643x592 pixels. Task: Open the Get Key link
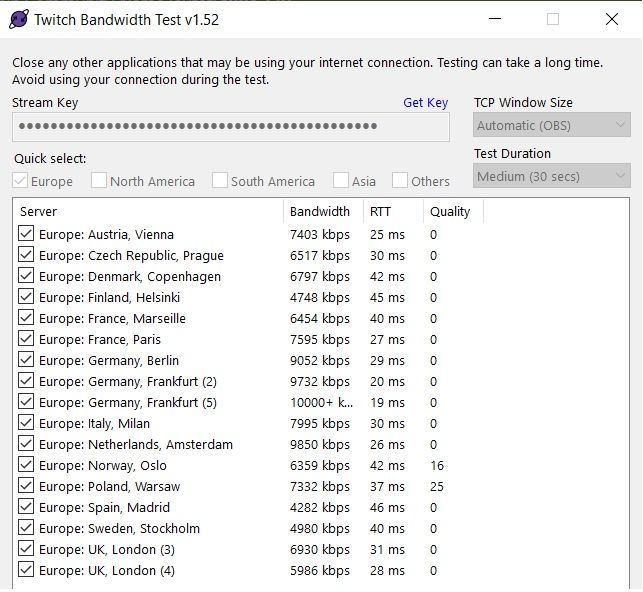click(425, 103)
